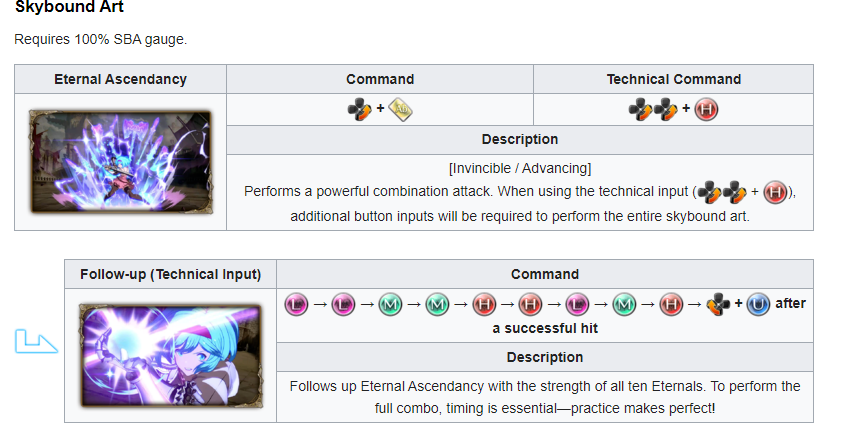
Task: Click the red H icon inside description parentheses
Action: pyautogui.click(x=775, y=193)
